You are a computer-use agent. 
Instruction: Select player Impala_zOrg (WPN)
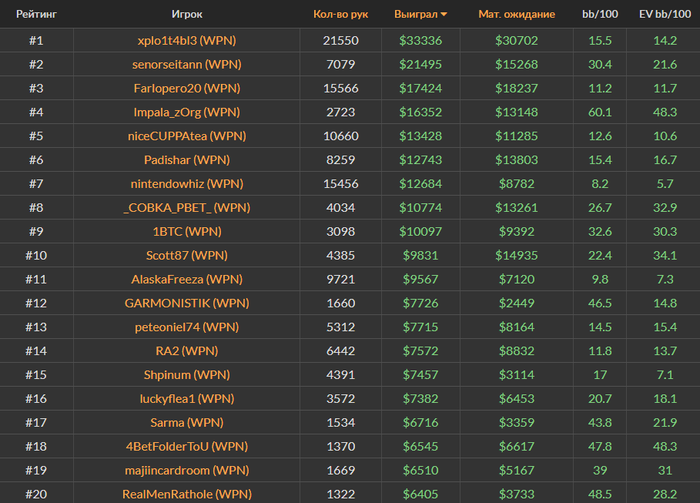coord(187,112)
